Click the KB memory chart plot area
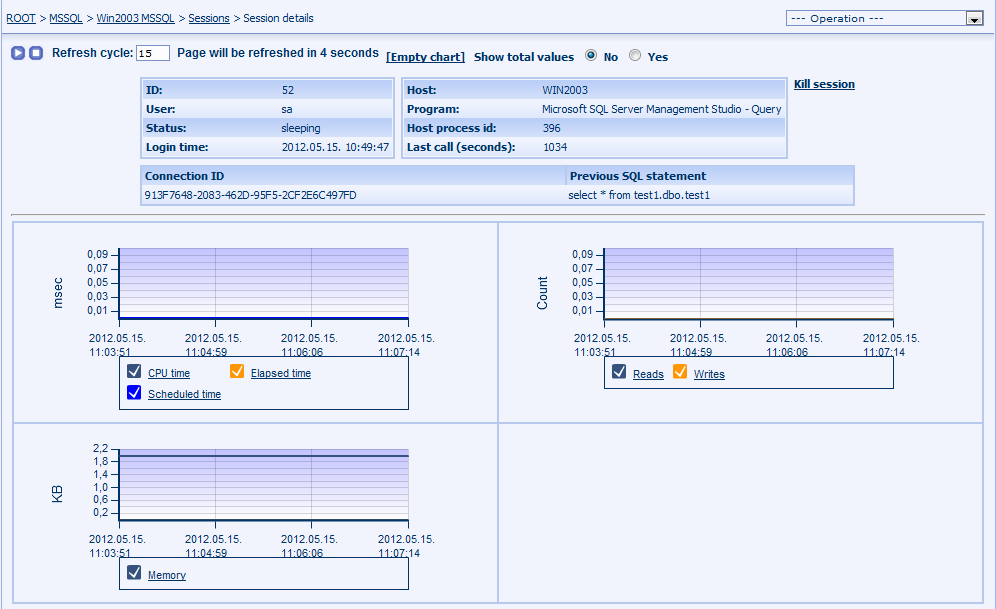 click(264, 485)
